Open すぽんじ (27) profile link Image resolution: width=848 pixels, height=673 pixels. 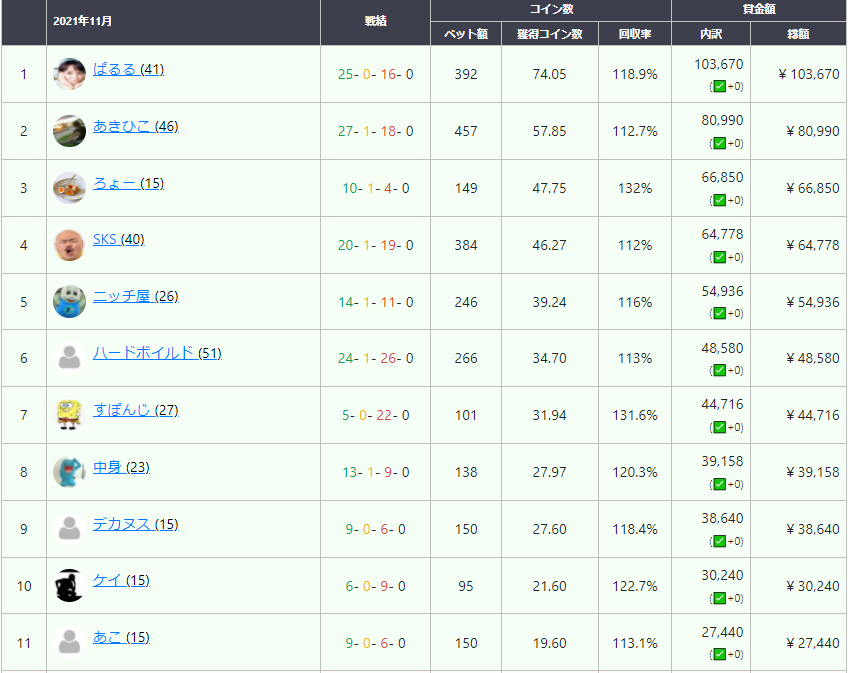pyautogui.click(x=135, y=410)
